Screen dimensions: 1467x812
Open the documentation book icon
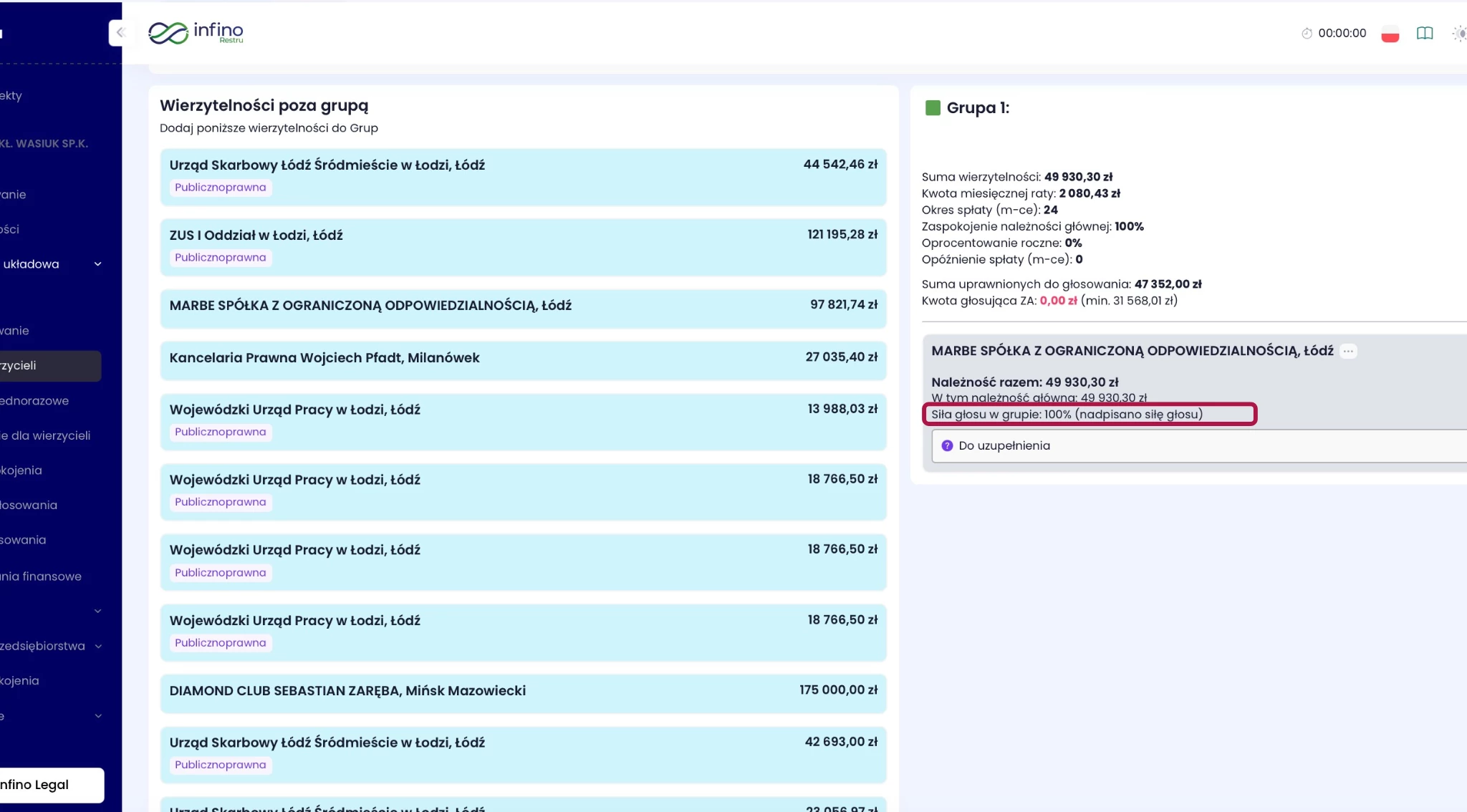coord(1425,33)
